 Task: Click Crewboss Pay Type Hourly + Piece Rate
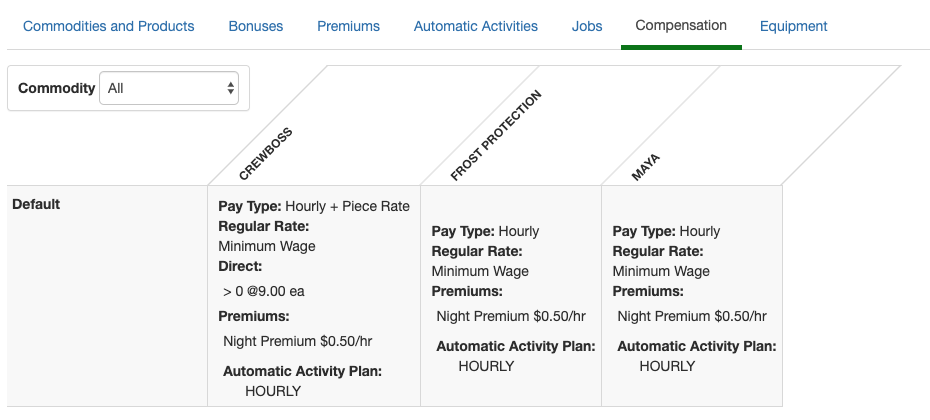click(x=314, y=206)
